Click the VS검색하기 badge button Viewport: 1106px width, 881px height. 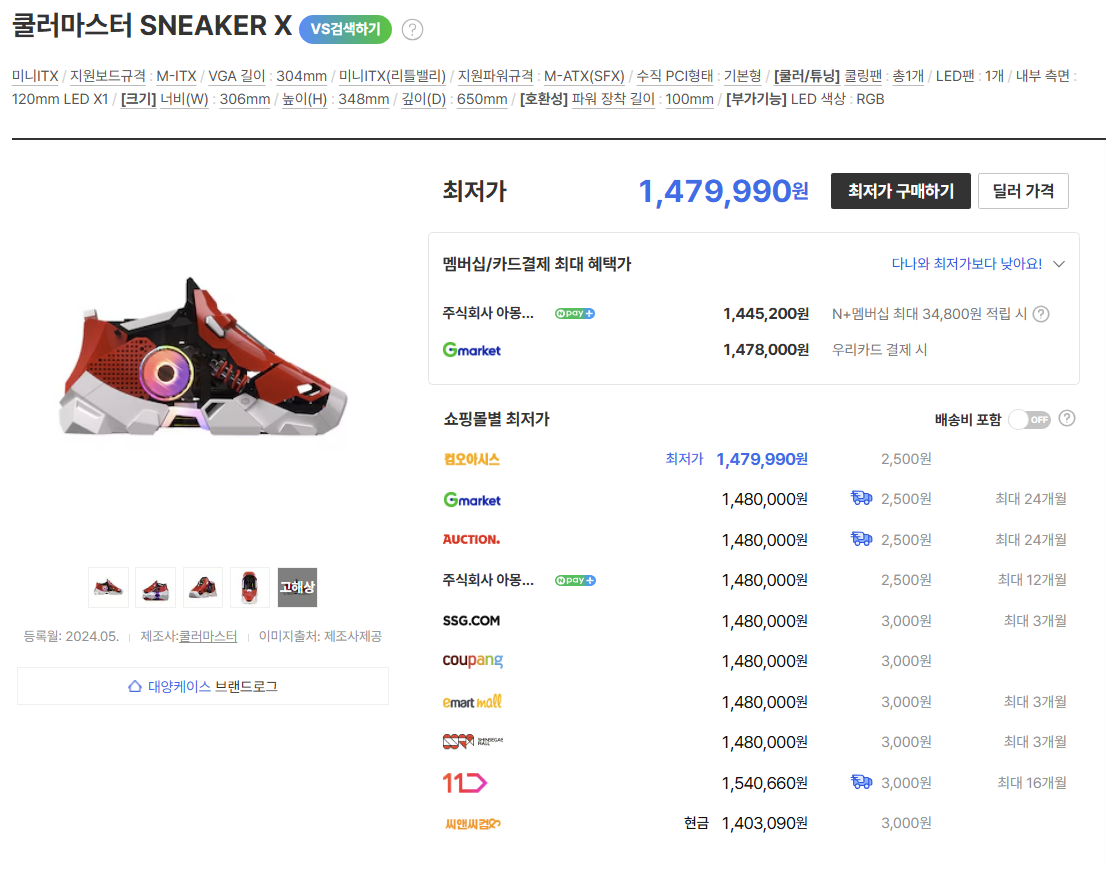click(x=345, y=29)
